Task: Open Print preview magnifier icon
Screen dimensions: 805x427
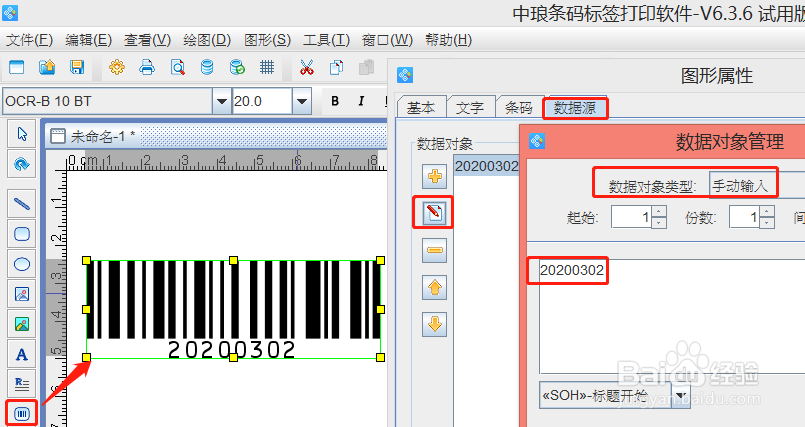Action: tap(178, 67)
